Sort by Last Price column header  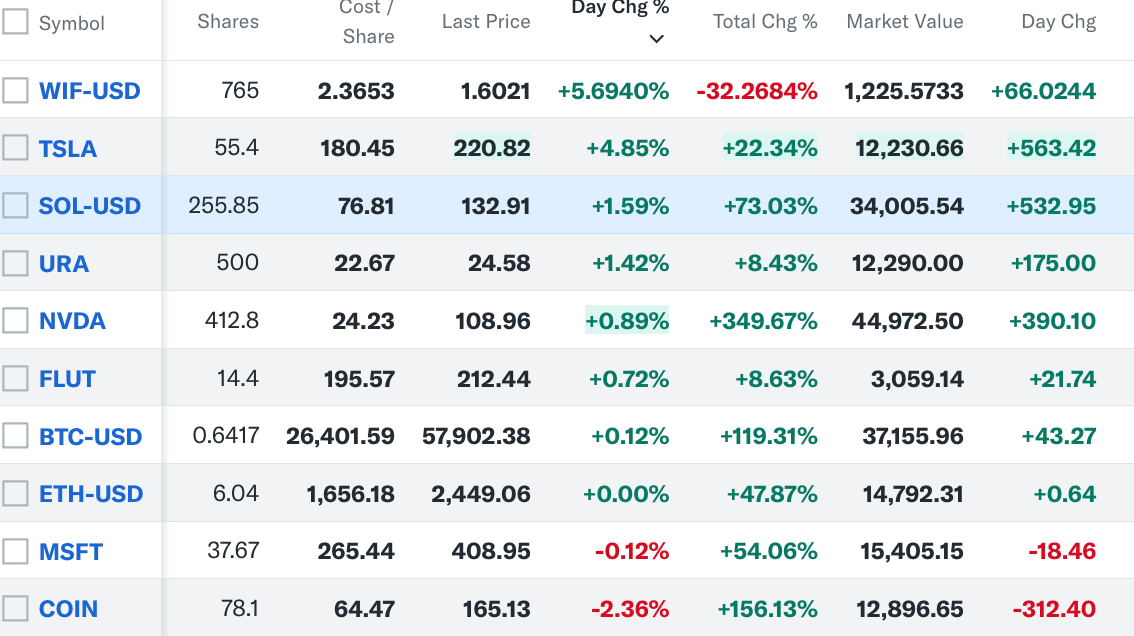(x=486, y=22)
